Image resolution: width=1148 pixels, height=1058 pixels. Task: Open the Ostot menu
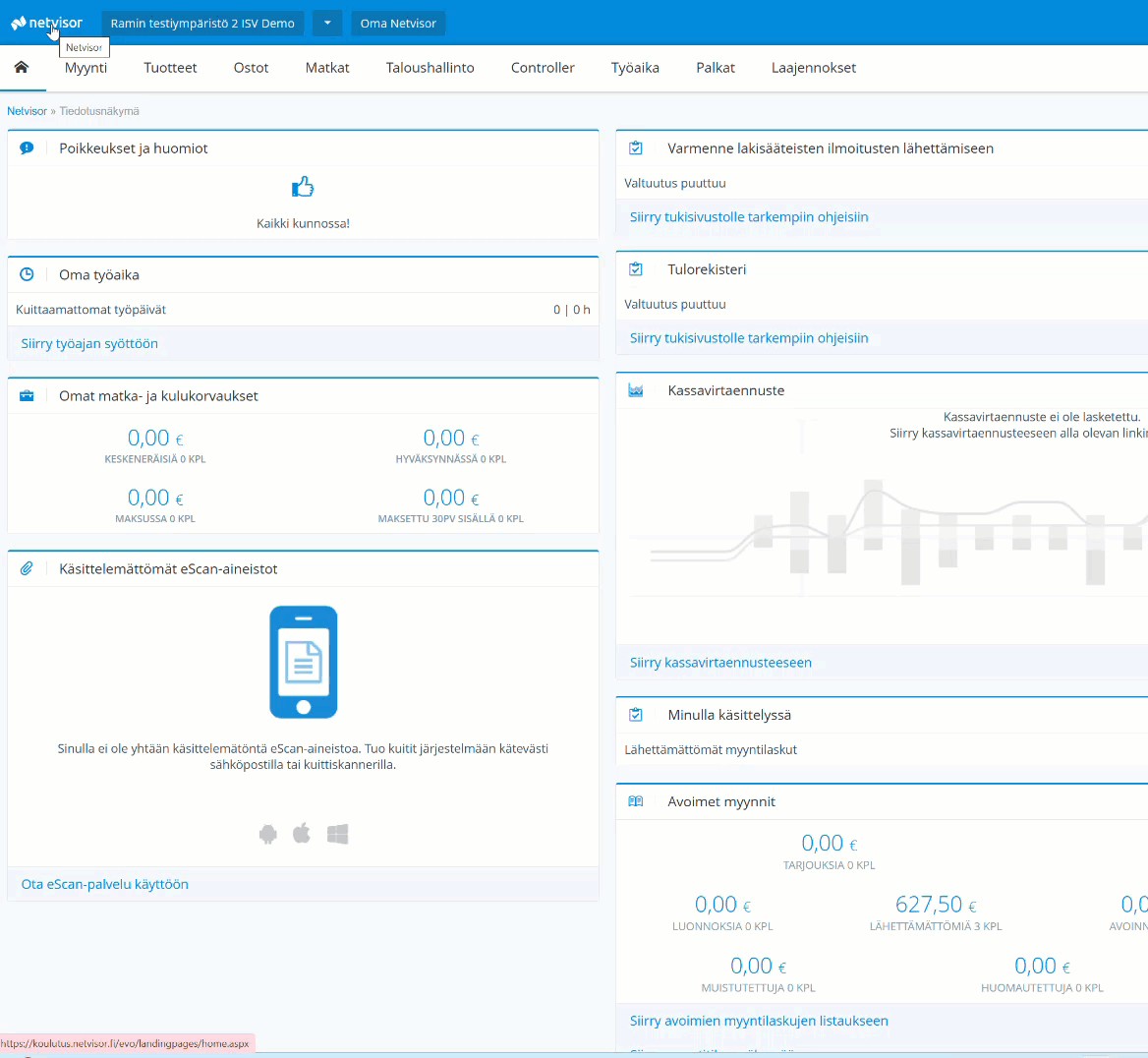point(252,68)
